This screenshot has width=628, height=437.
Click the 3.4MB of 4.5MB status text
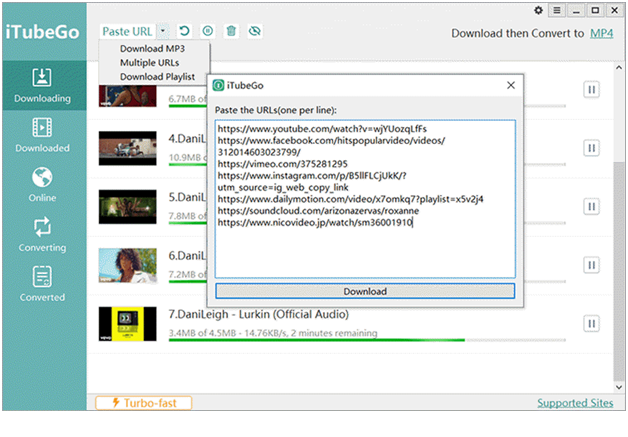(x=273, y=333)
